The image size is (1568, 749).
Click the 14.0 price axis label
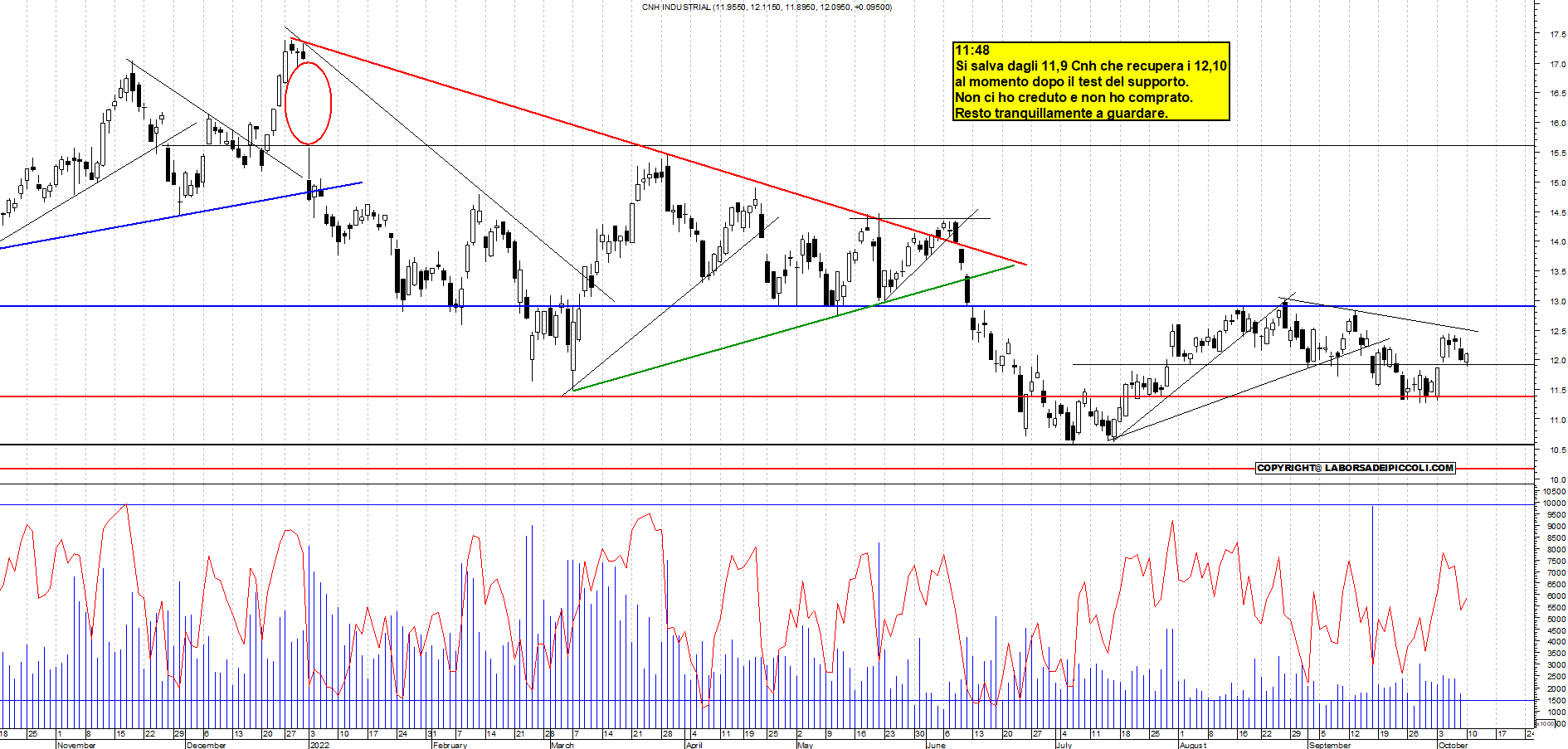[1557, 242]
